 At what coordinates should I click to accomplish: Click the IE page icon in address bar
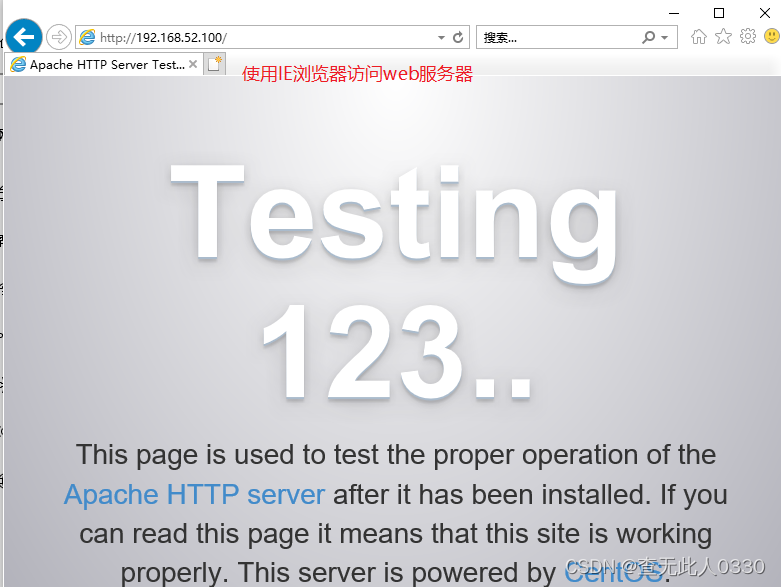87,37
